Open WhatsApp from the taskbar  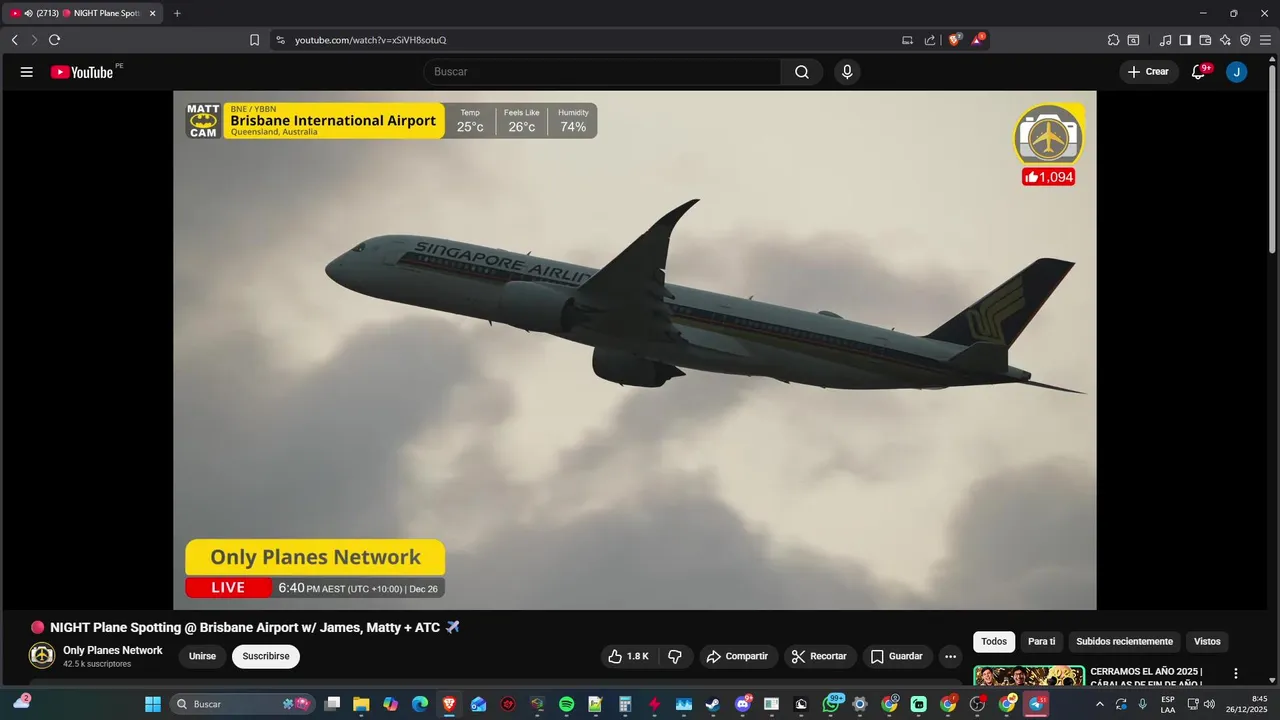(x=831, y=704)
